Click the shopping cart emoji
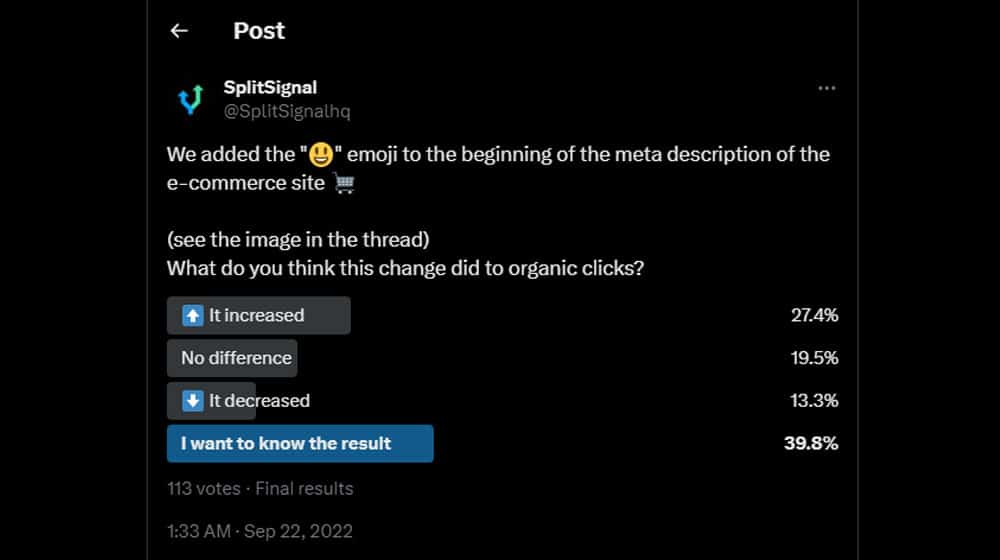Screen dimensions: 1000x560 (x=344, y=184)
